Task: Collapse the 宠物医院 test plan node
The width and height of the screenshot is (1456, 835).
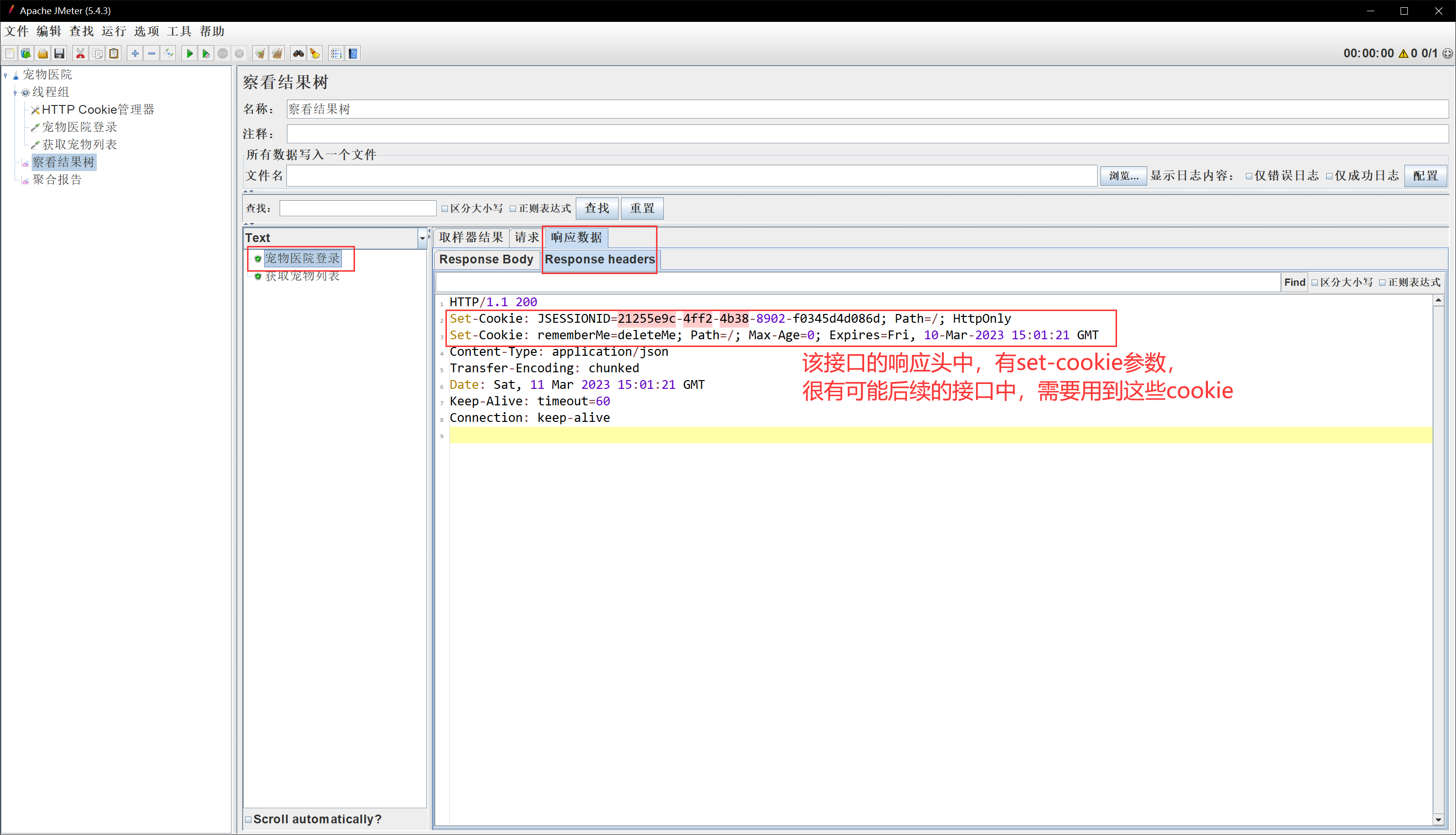Action: (6, 75)
